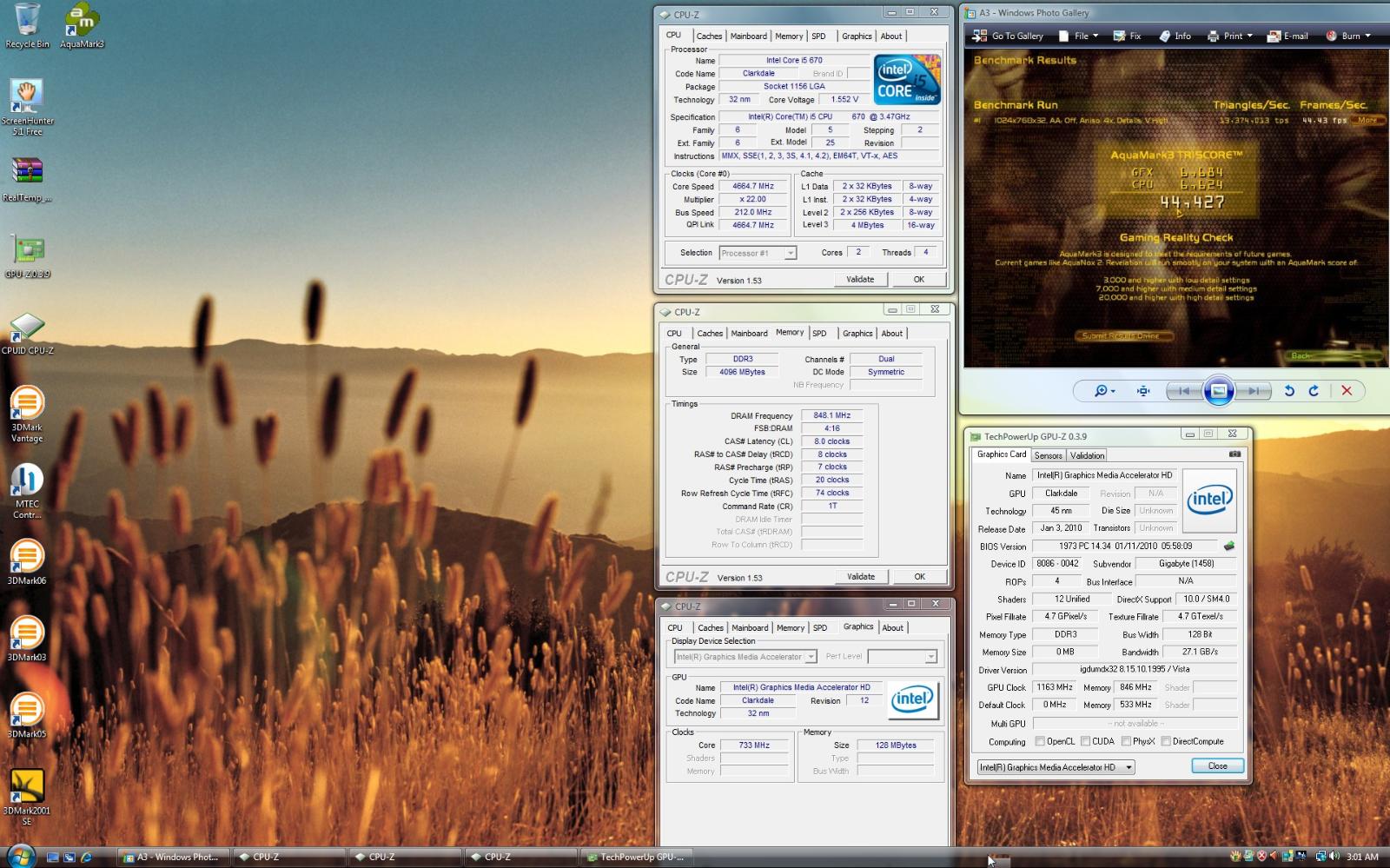Toggle the PhysX checkbox in GPU-Z
The image size is (1390, 868).
[1126, 741]
